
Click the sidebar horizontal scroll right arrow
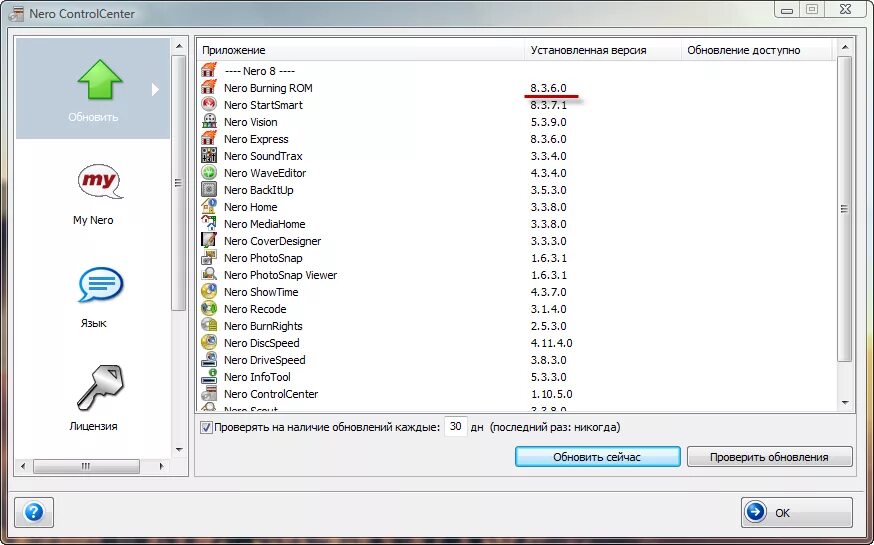(x=161, y=466)
